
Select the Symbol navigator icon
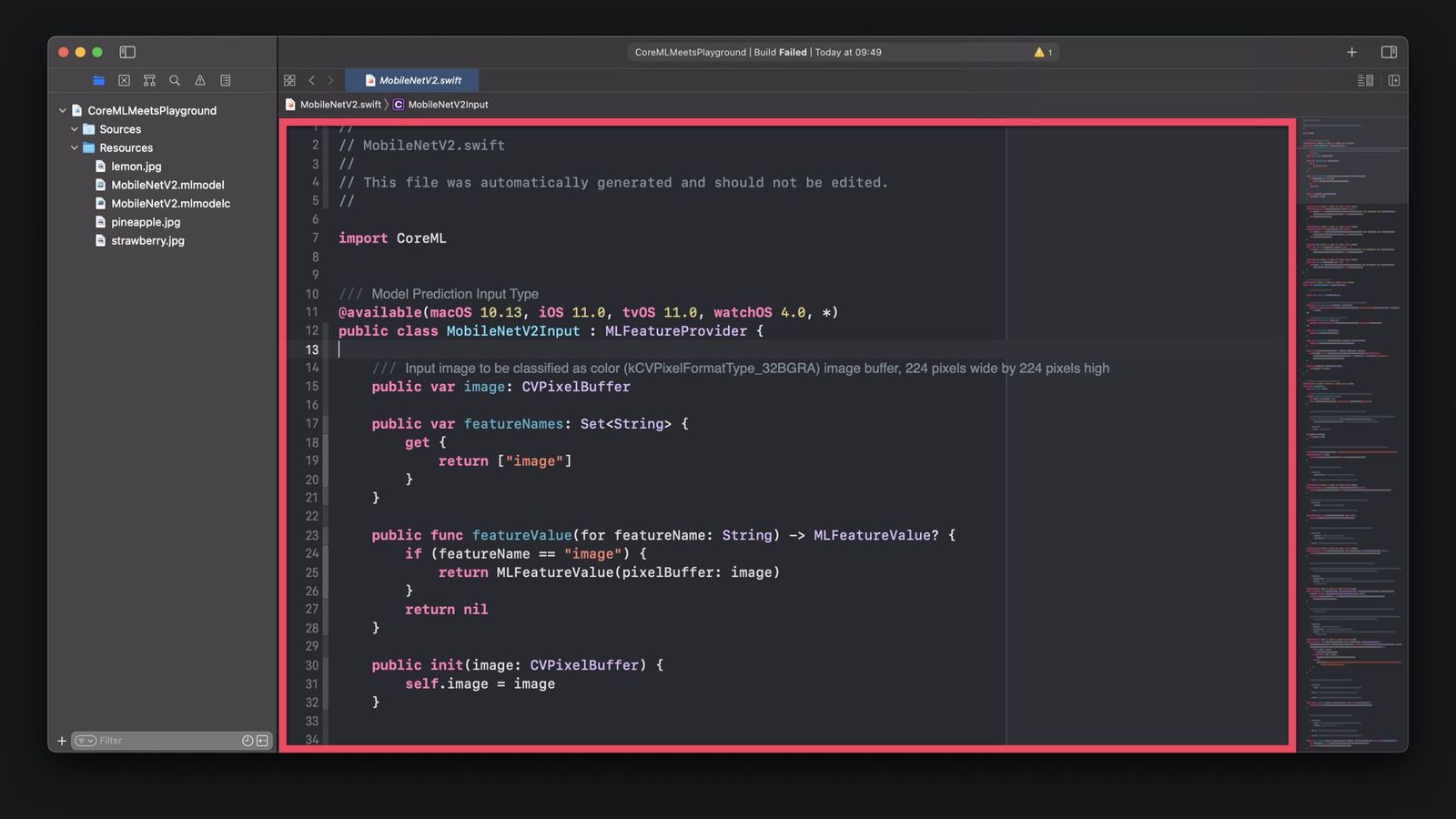149,81
